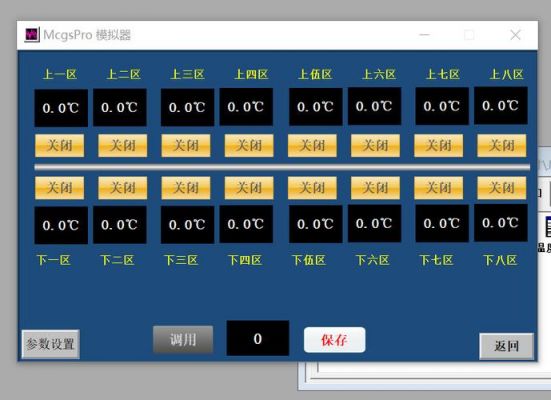Image resolution: width=551 pixels, height=400 pixels.
Task: Click the gray 调用 recall button
Action: [x=183, y=340]
